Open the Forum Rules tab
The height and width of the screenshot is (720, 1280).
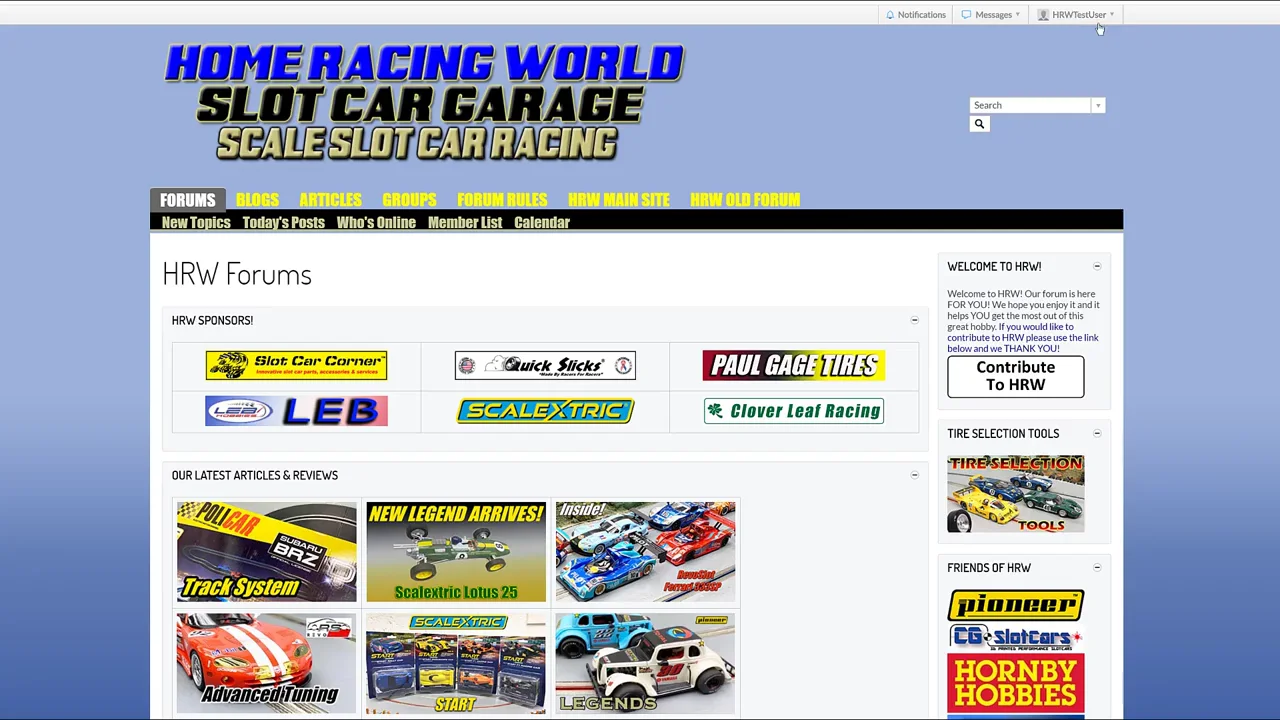click(502, 200)
